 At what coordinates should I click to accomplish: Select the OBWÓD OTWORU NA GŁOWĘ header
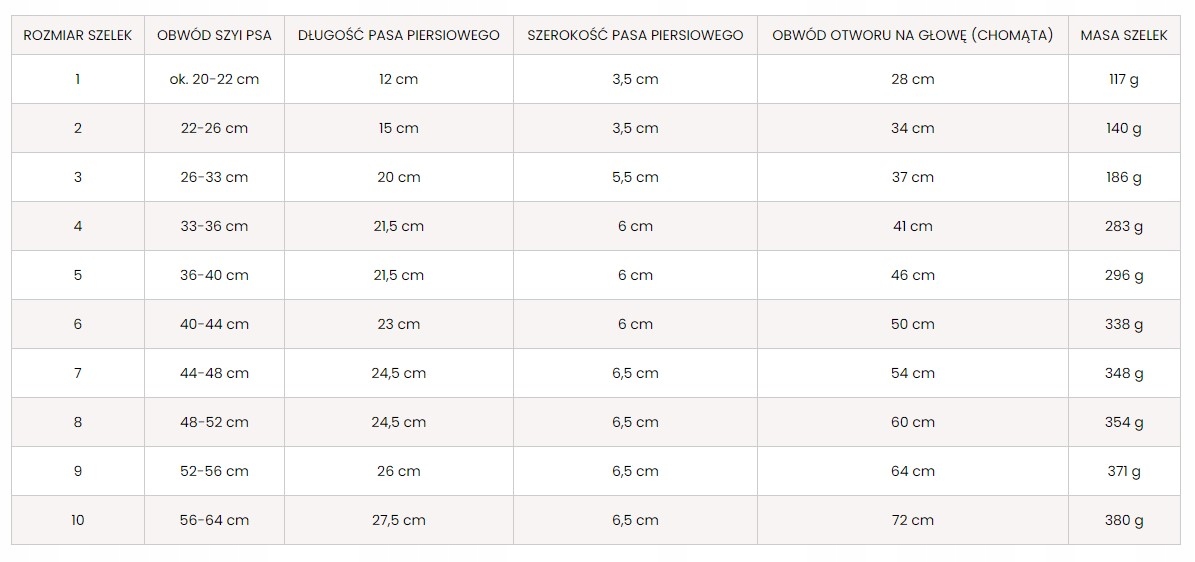912,35
